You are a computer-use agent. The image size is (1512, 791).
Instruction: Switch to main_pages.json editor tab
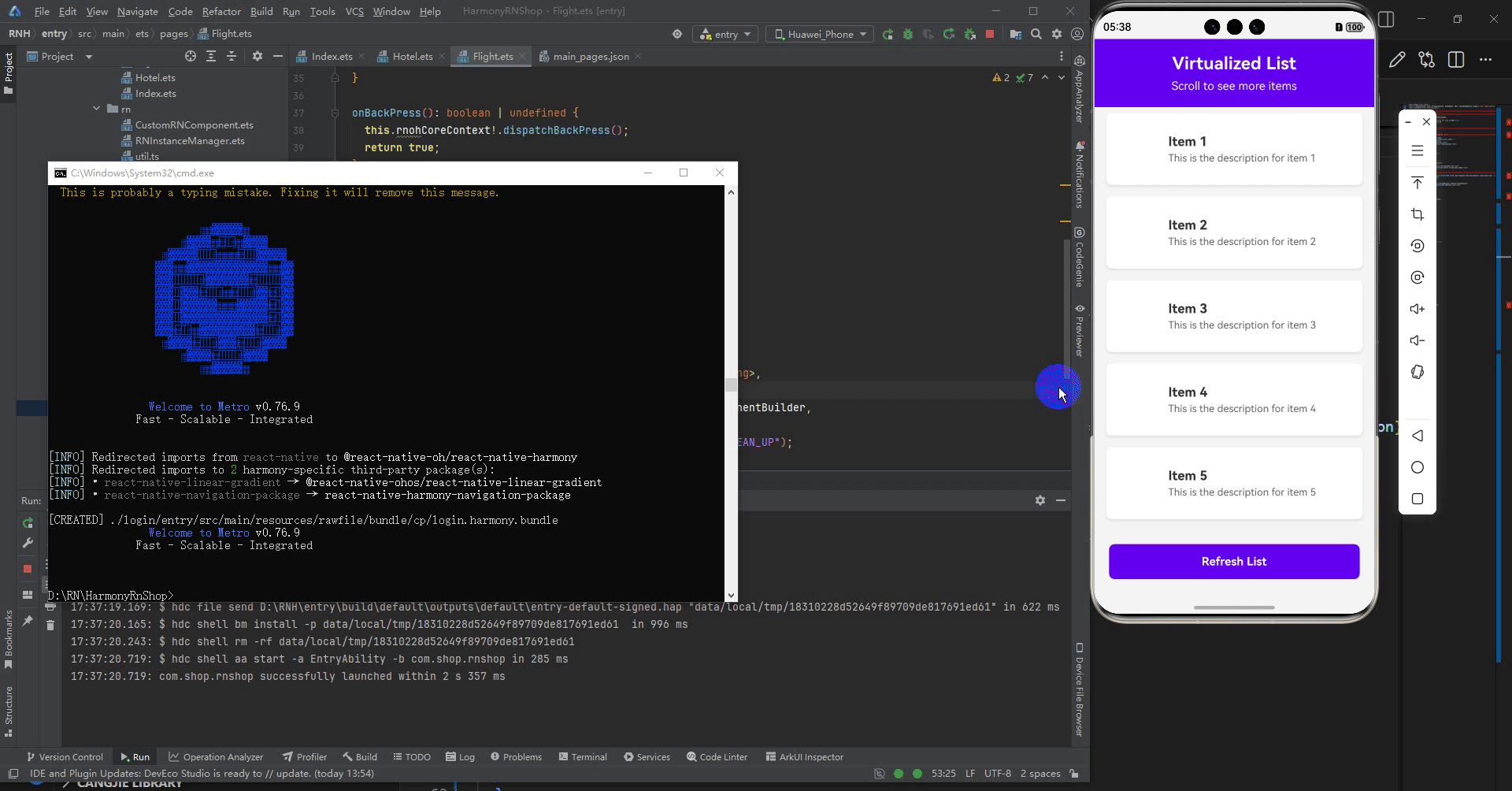tap(590, 56)
